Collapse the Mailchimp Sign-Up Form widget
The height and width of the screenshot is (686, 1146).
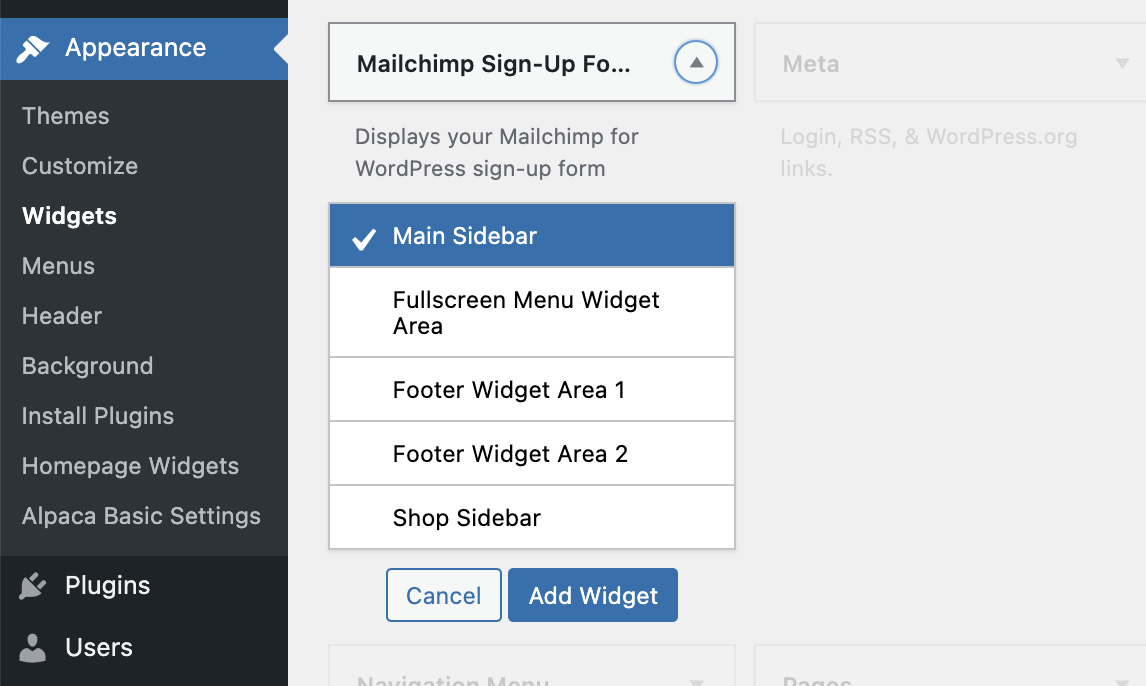pos(695,62)
